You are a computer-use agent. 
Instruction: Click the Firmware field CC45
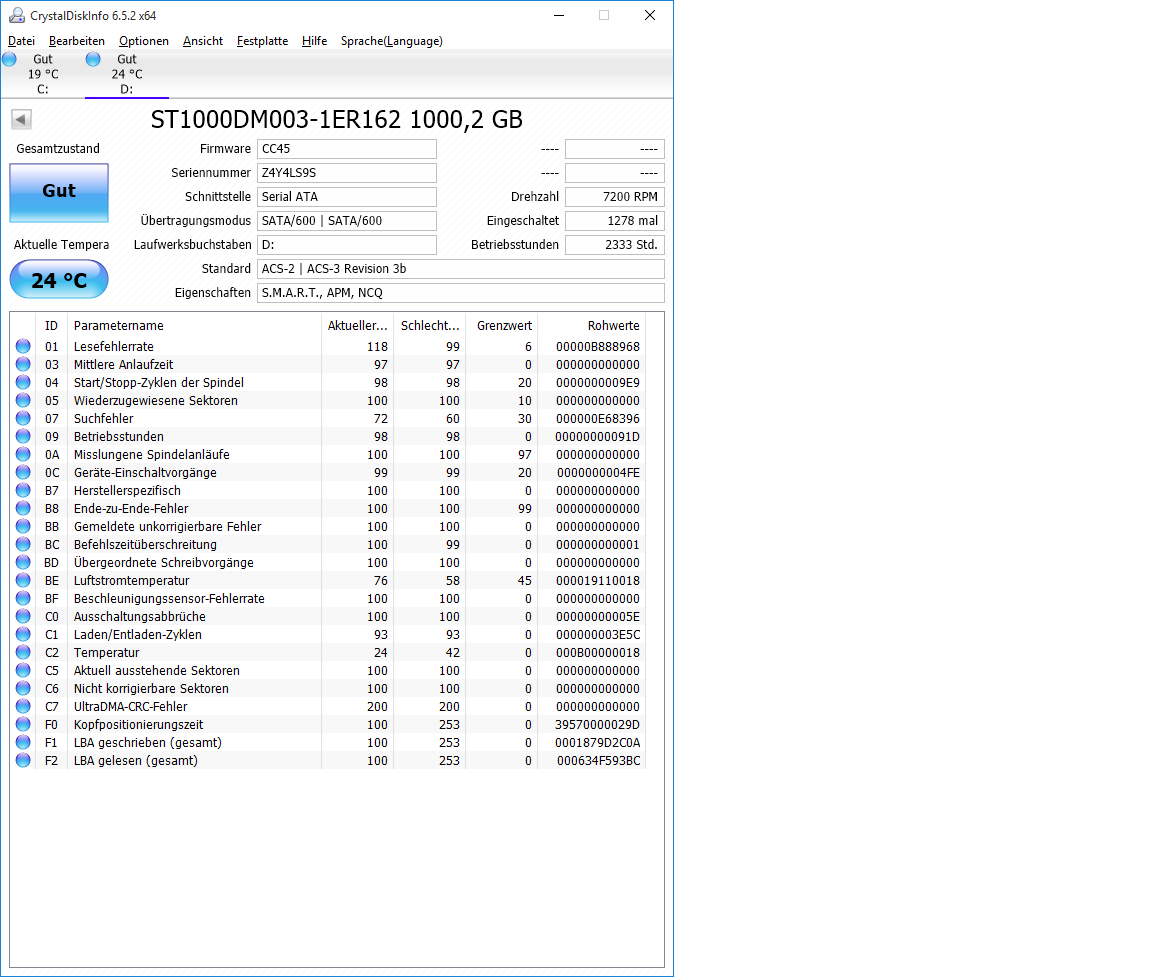coord(347,148)
